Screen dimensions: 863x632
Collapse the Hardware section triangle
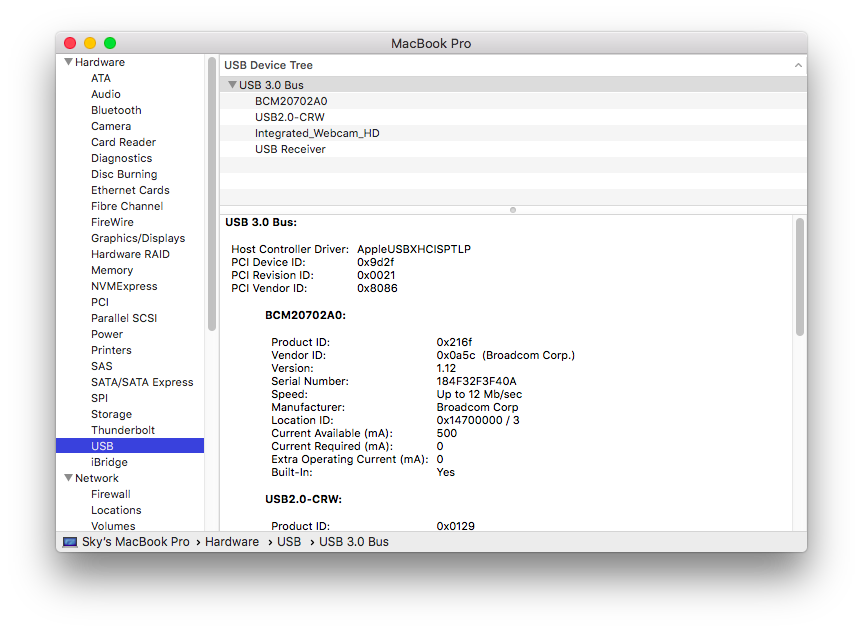(x=69, y=62)
